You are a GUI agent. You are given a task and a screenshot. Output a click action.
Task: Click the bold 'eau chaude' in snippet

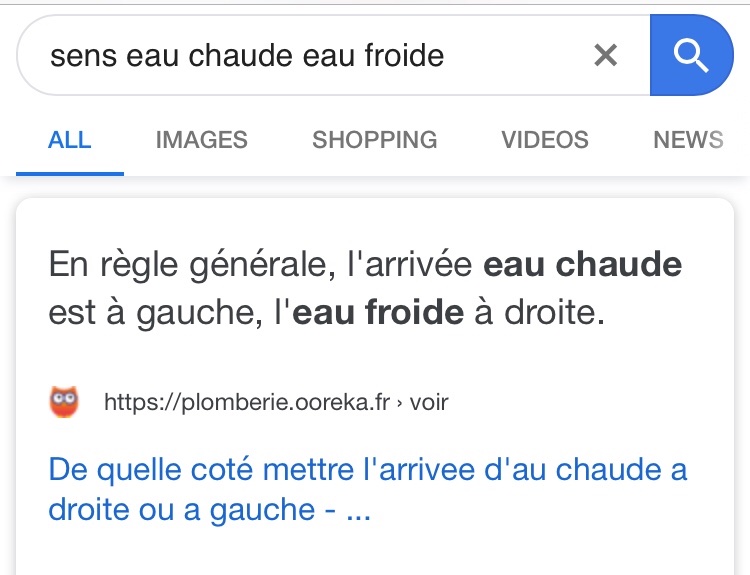tap(583, 264)
